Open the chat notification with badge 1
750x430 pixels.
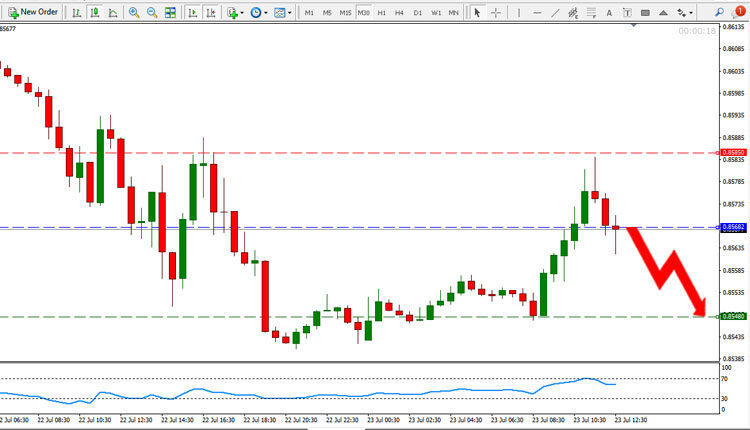739,12
